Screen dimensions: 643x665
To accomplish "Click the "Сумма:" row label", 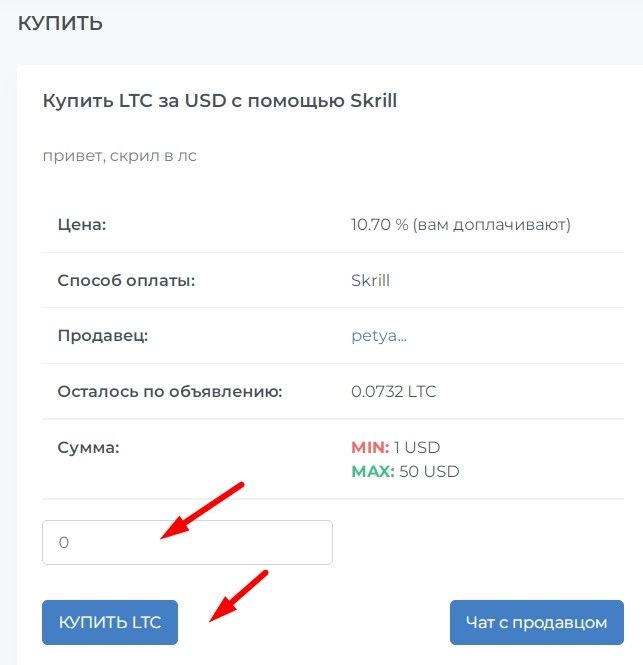I will (x=89, y=447).
